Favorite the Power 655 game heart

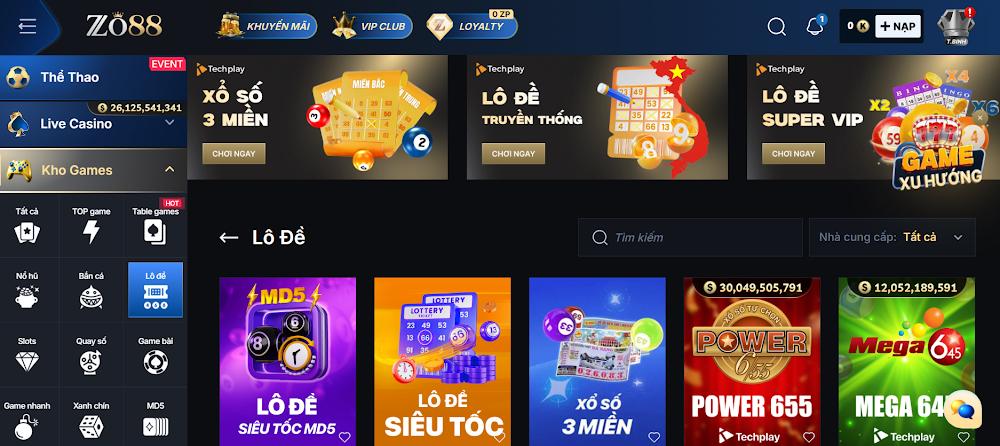tap(809, 437)
